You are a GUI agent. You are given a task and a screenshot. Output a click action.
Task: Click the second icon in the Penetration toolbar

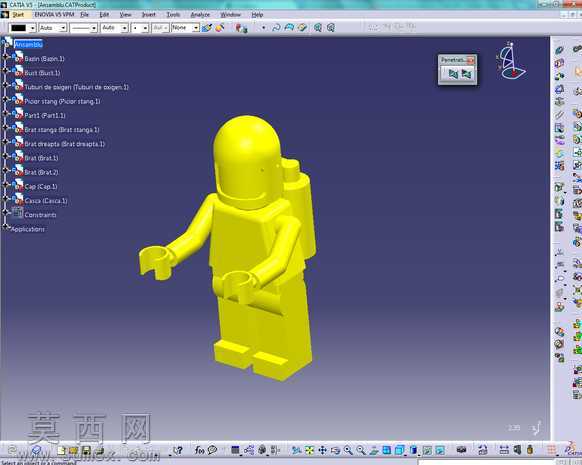pos(466,74)
